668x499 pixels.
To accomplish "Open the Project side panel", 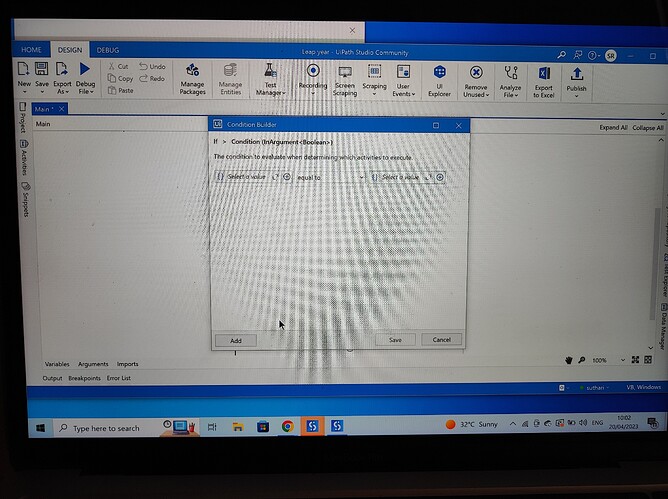I will (23, 118).
